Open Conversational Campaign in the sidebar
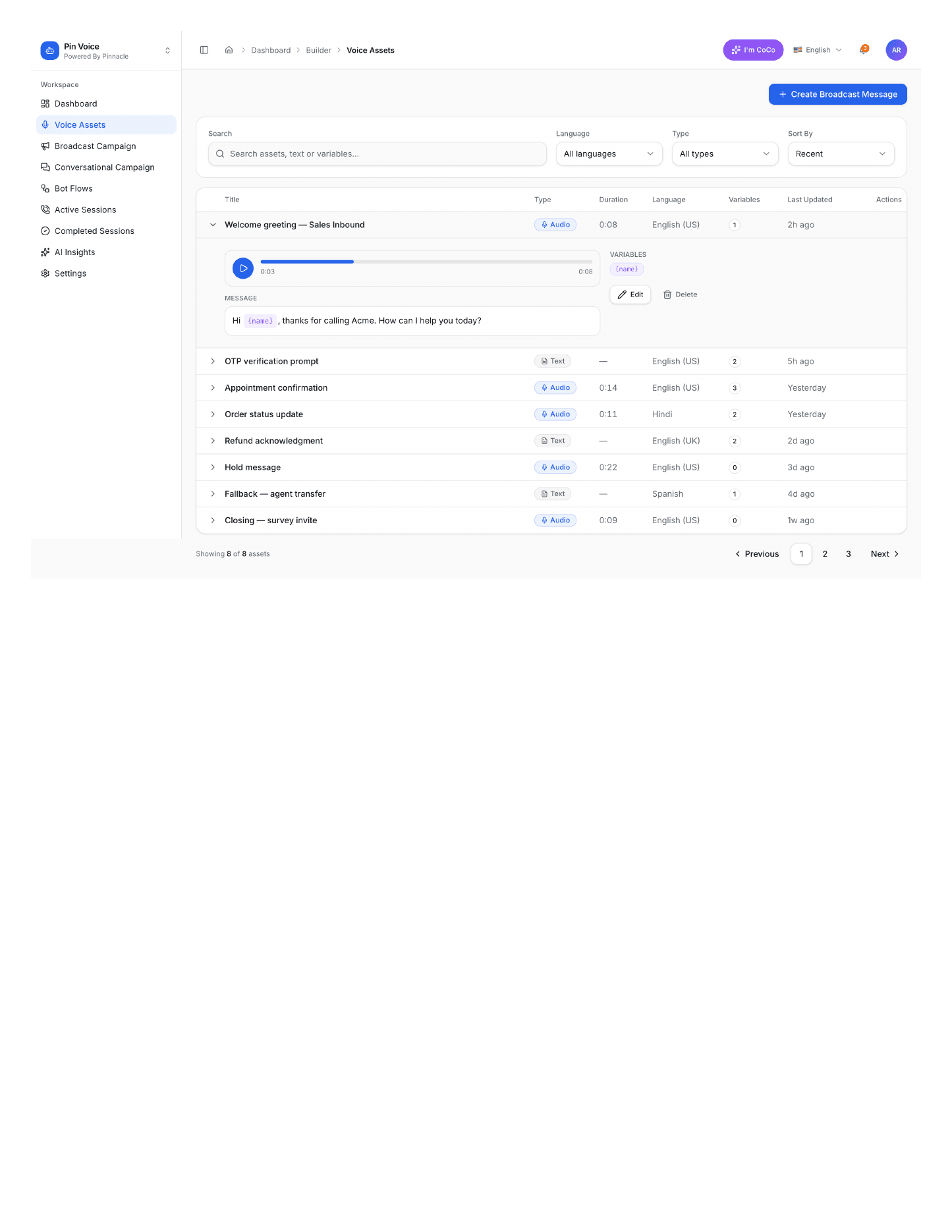The width and height of the screenshot is (952, 1232). click(x=106, y=167)
